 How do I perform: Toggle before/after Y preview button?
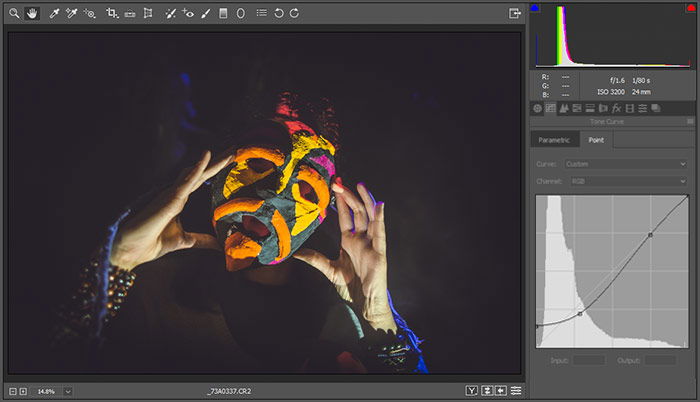pyautogui.click(x=471, y=391)
